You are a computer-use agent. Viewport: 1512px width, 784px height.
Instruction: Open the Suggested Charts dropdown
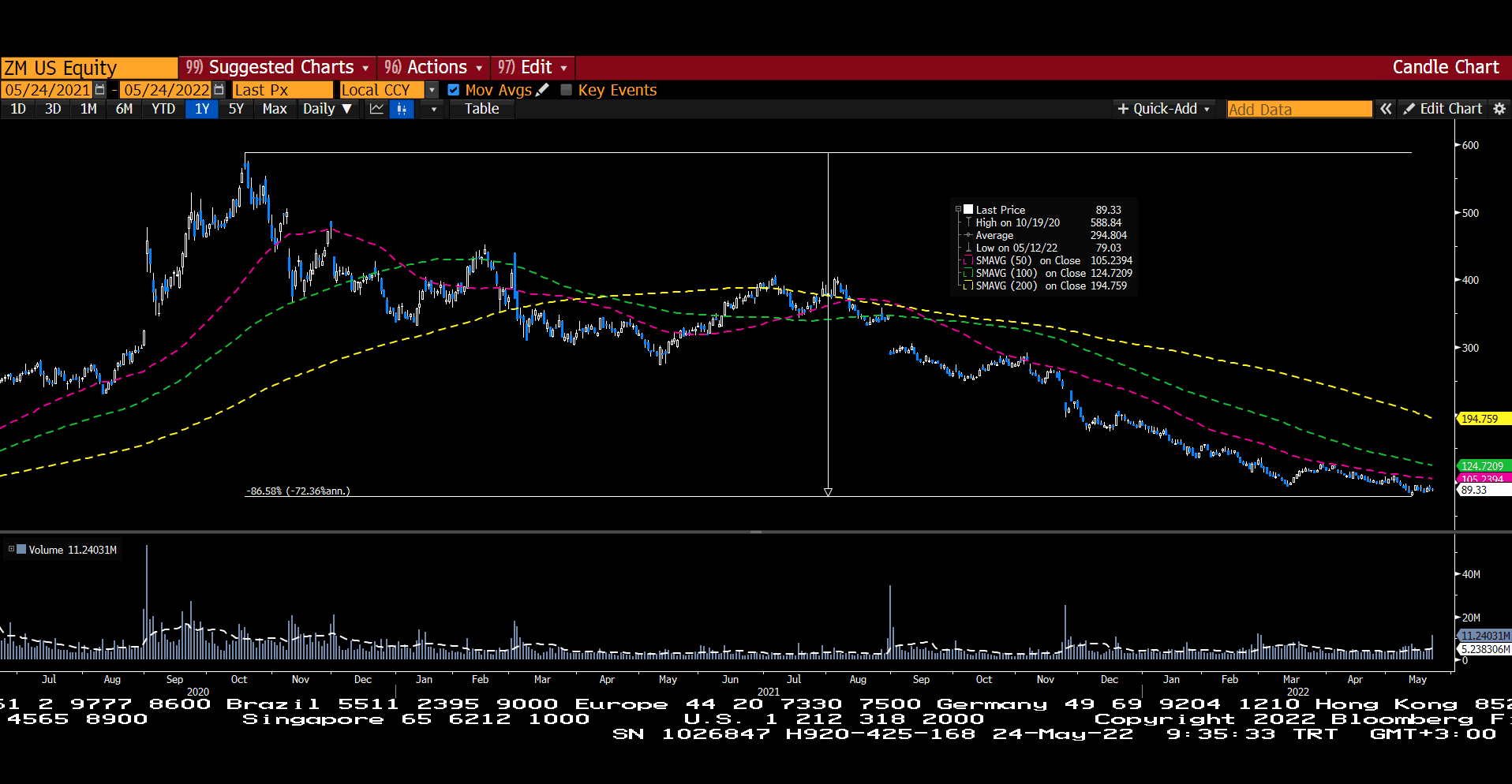[278, 67]
